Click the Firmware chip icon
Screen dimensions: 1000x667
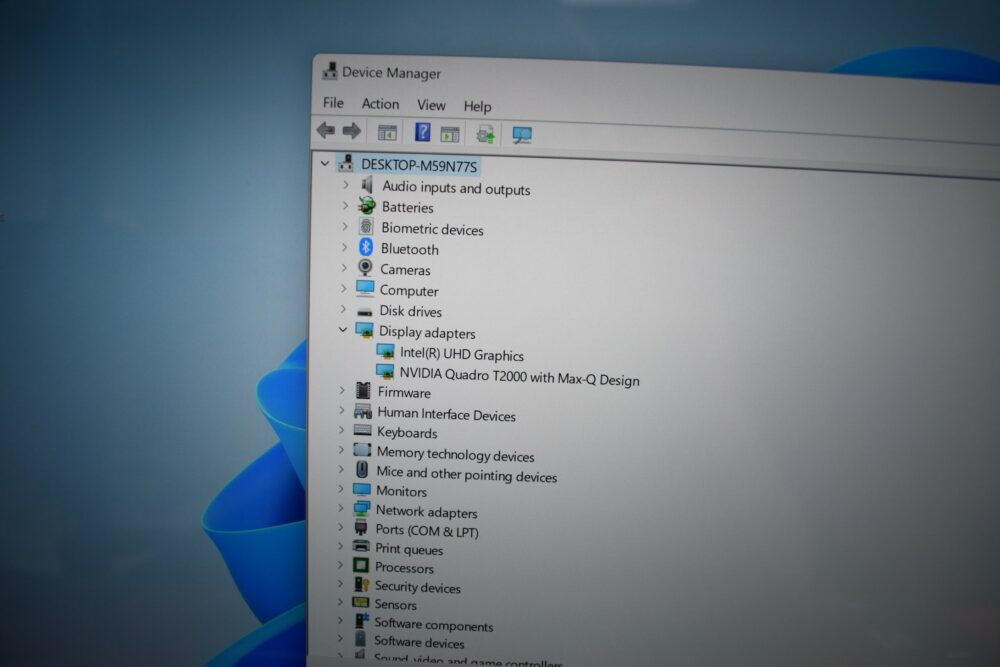pos(363,390)
